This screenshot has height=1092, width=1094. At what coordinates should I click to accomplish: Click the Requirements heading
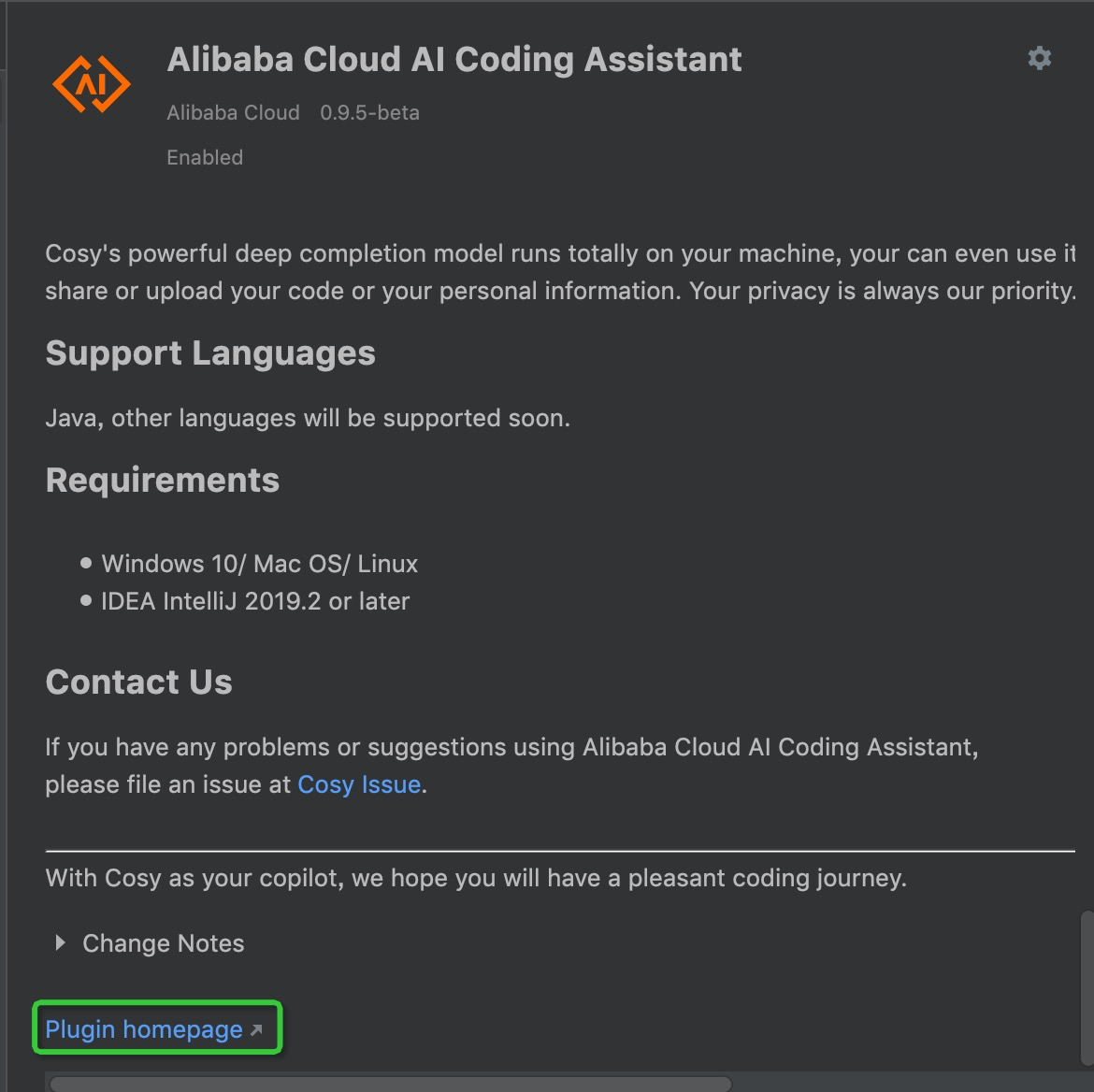coord(162,480)
